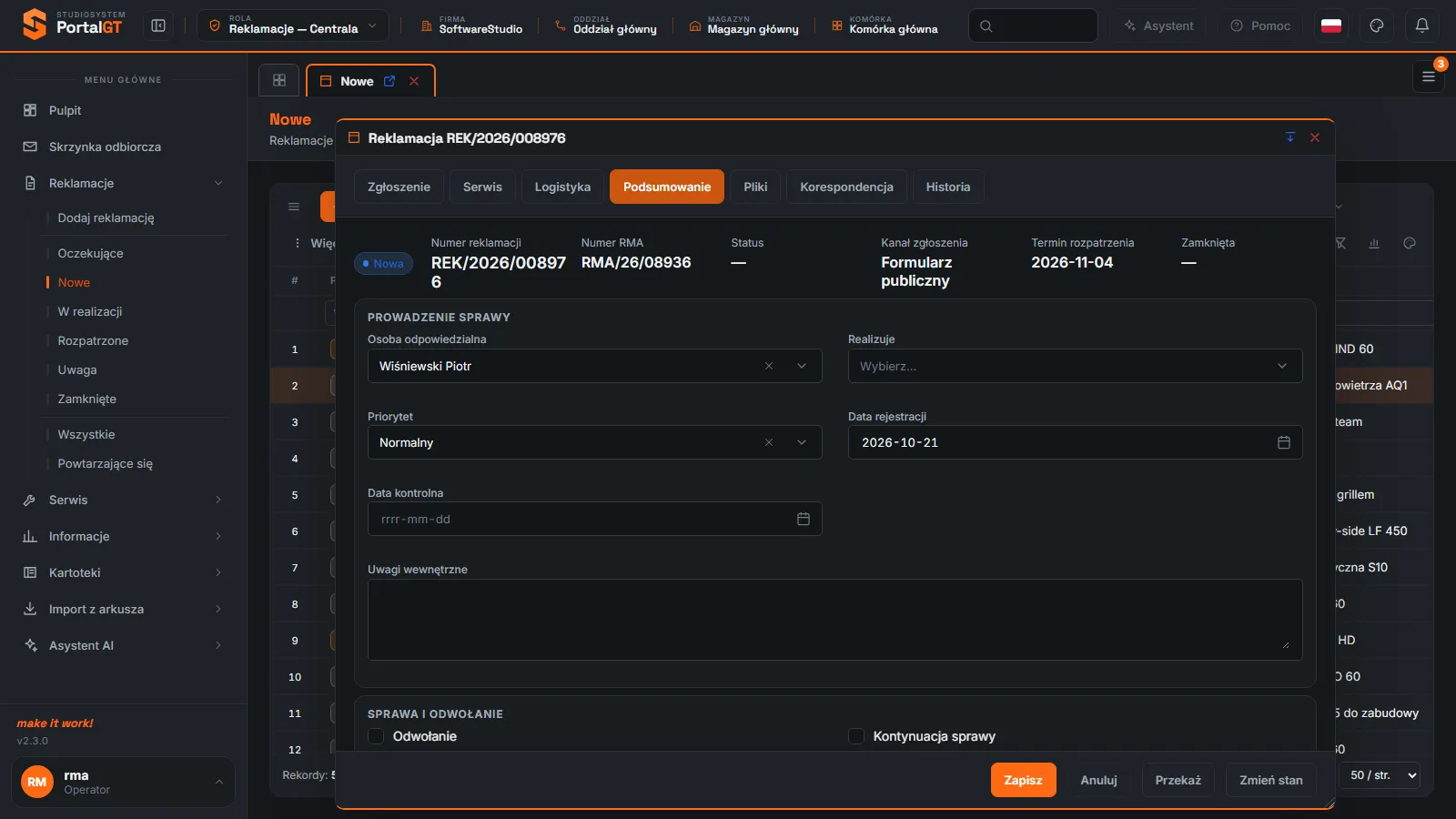The height and width of the screenshot is (819, 1456).
Task: Click the Zapisz button
Action: coord(1023,780)
